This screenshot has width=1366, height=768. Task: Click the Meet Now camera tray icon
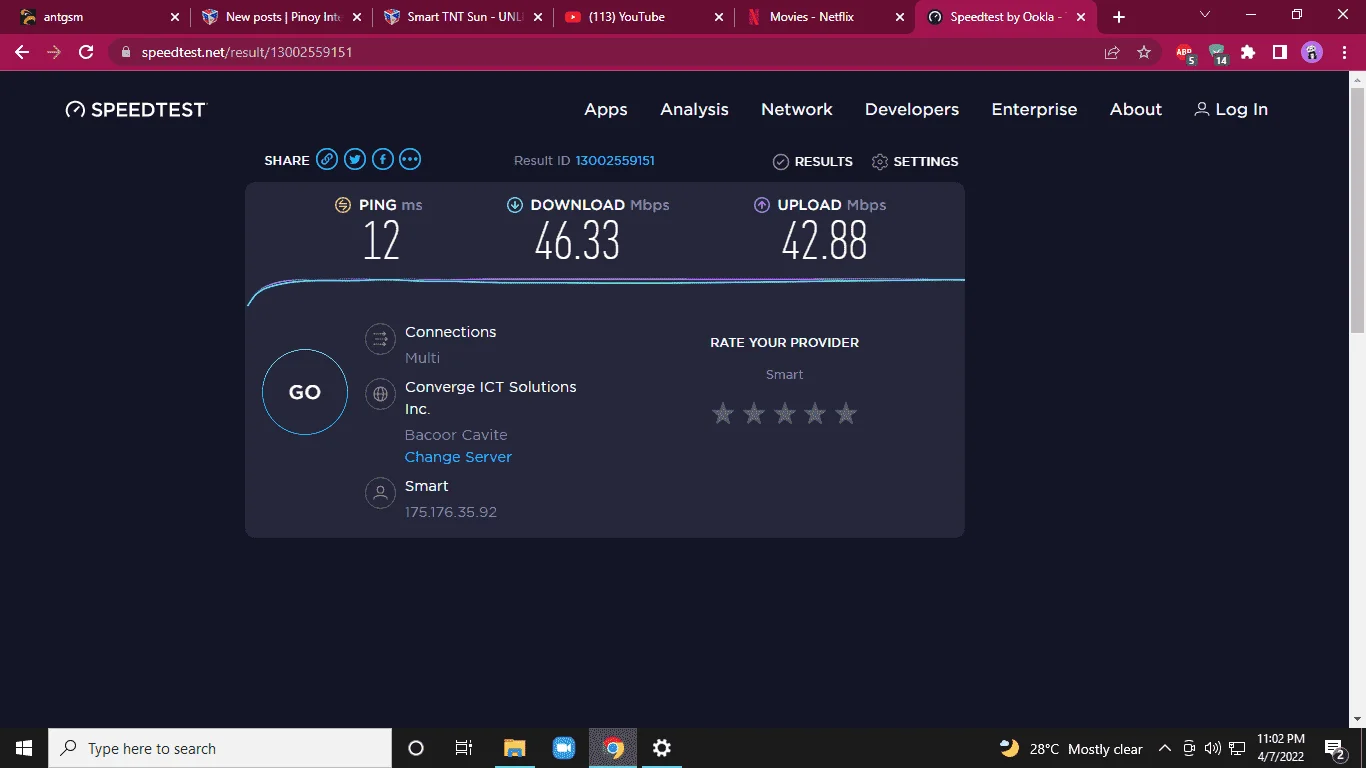[1189, 748]
